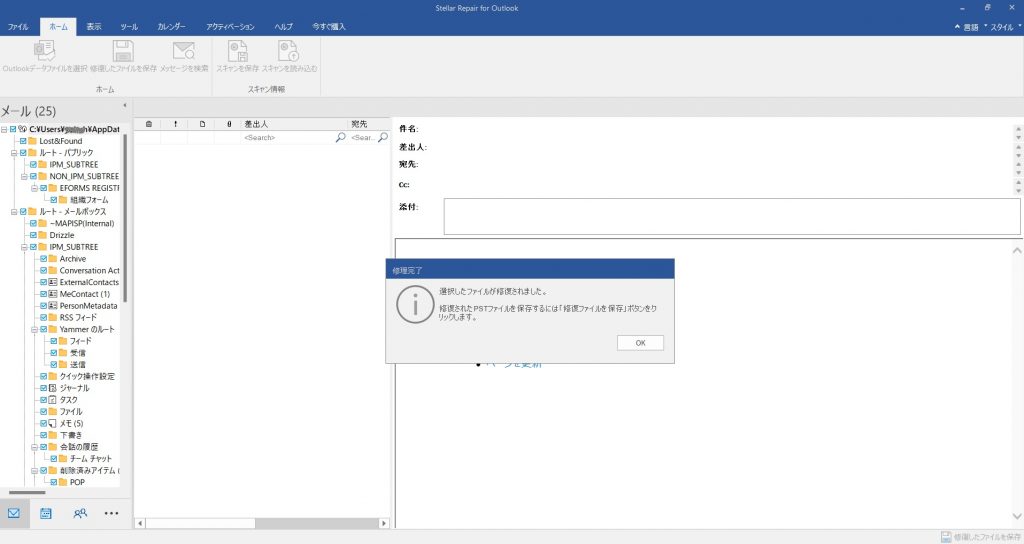Click the Lost&Found folder icon
Screen dimensions: 1024x544
tap(32, 141)
